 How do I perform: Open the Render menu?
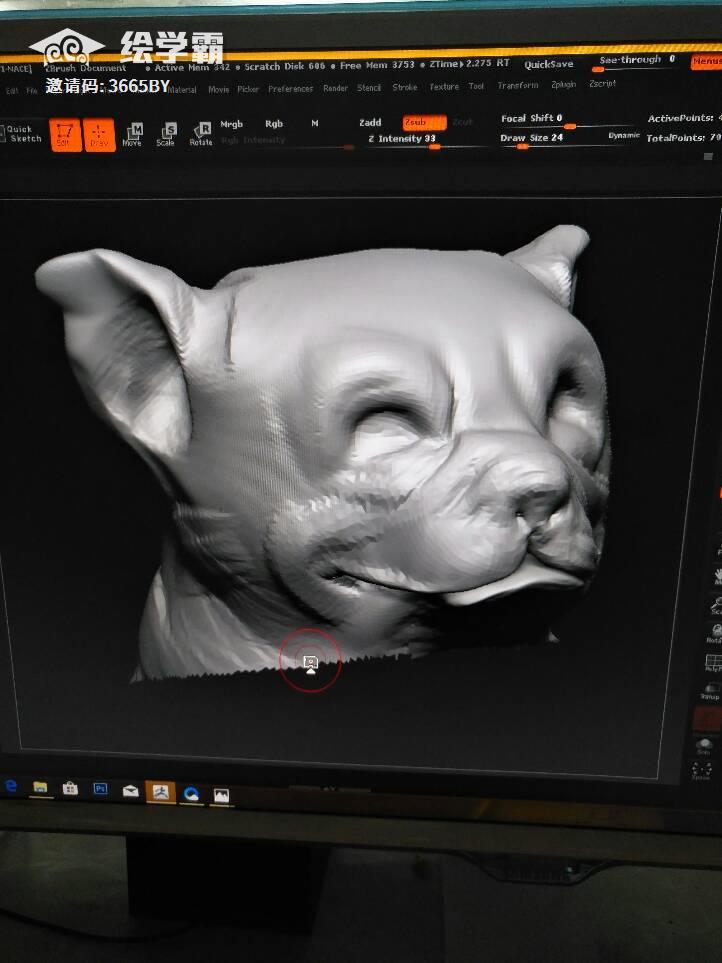(x=335, y=88)
